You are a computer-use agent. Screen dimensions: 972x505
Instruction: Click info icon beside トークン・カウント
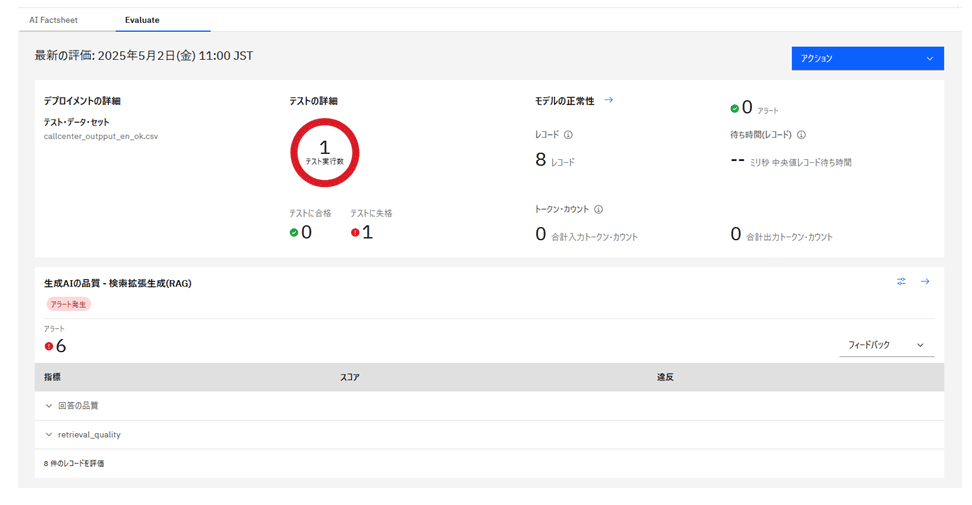tap(598, 210)
